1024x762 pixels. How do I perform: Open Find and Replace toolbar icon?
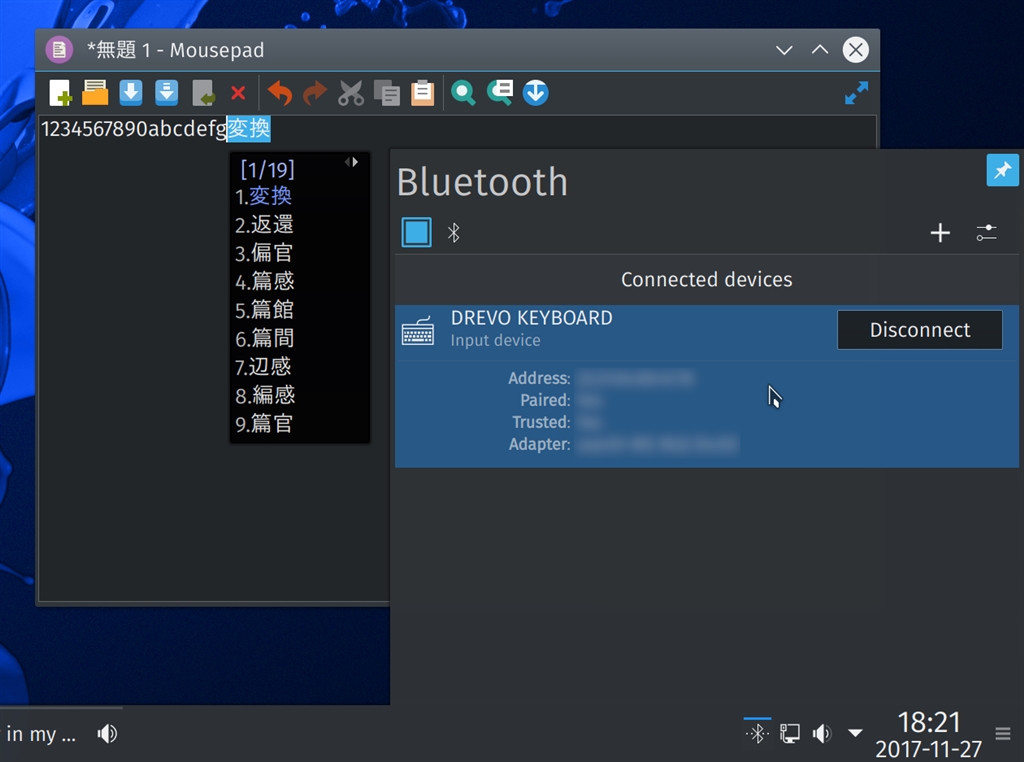tap(500, 92)
